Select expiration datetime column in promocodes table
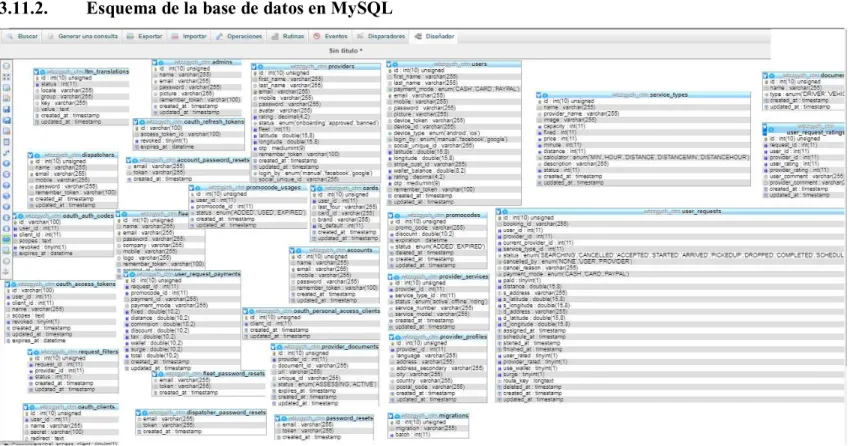853x446 pixels. 437,240
